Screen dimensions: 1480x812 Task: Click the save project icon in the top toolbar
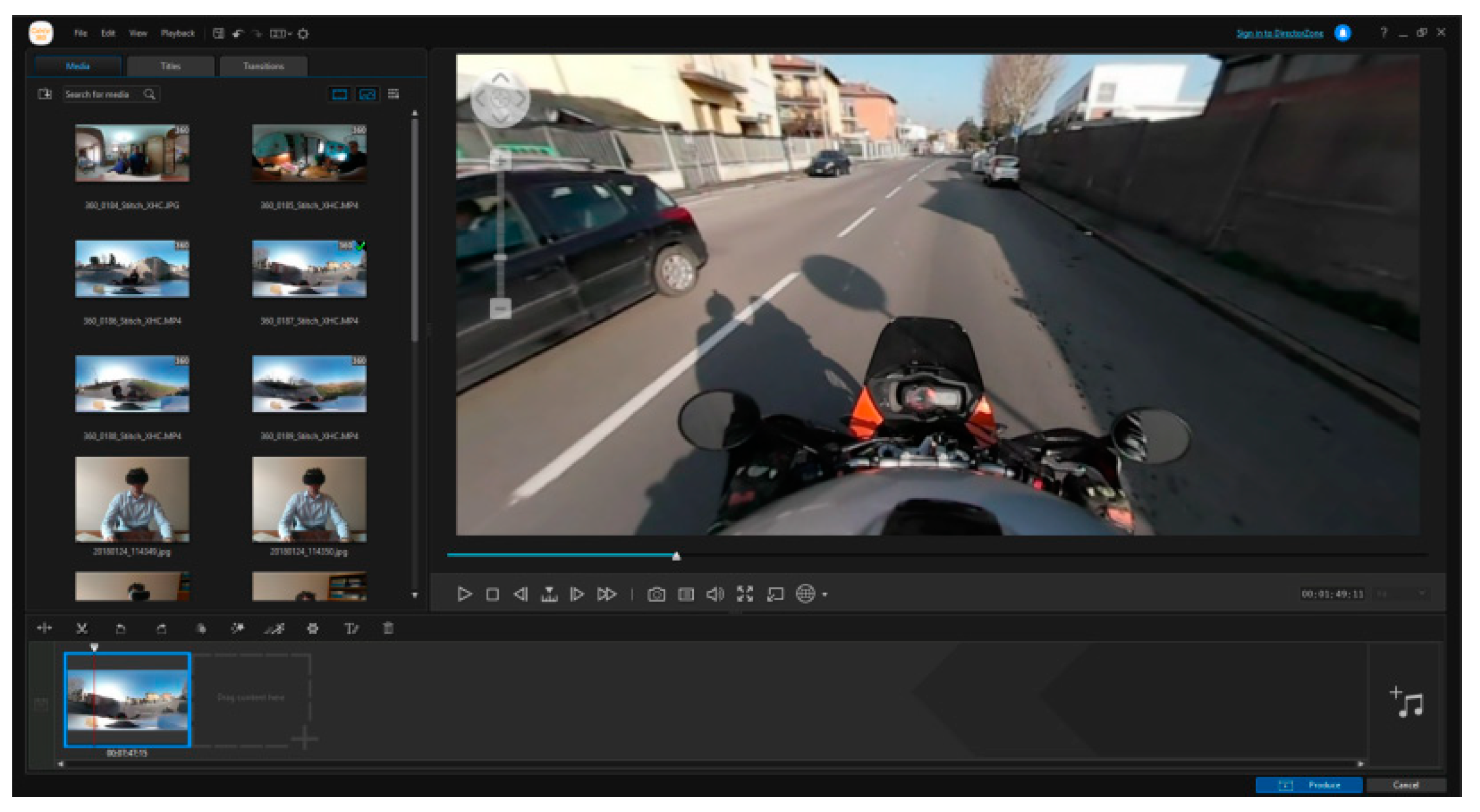pyautogui.click(x=218, y=33)
